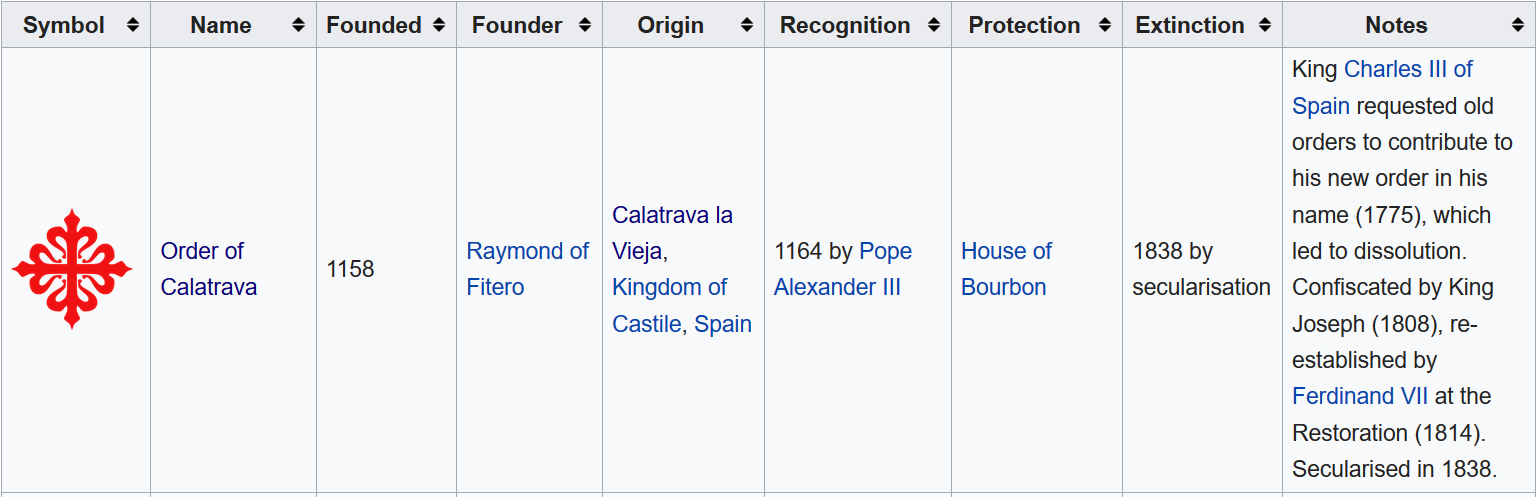1536x497 pixels.
Task: Click the Founded column header text
Action: [374, 25]
